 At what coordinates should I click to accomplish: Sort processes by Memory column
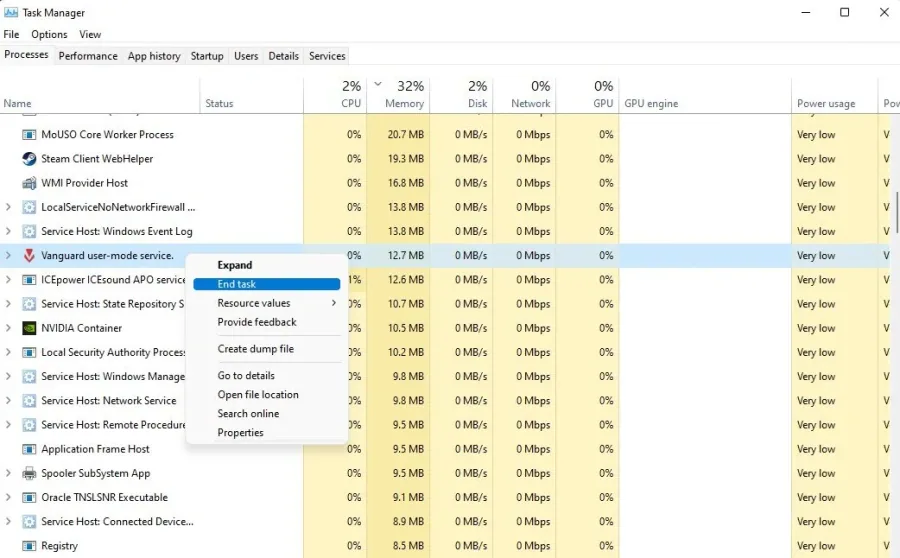pyautogui.click(x=398, y=95)
